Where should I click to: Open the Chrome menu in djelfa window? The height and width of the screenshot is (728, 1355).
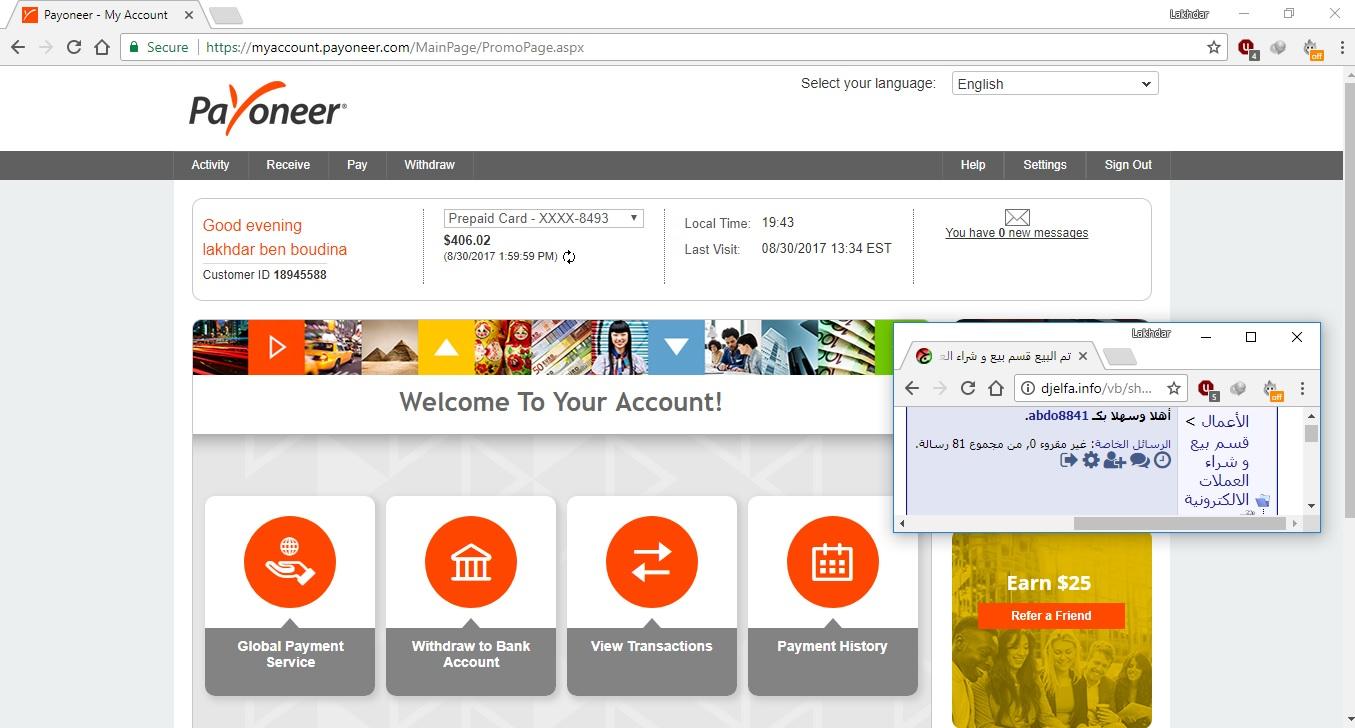[1302, 388]
